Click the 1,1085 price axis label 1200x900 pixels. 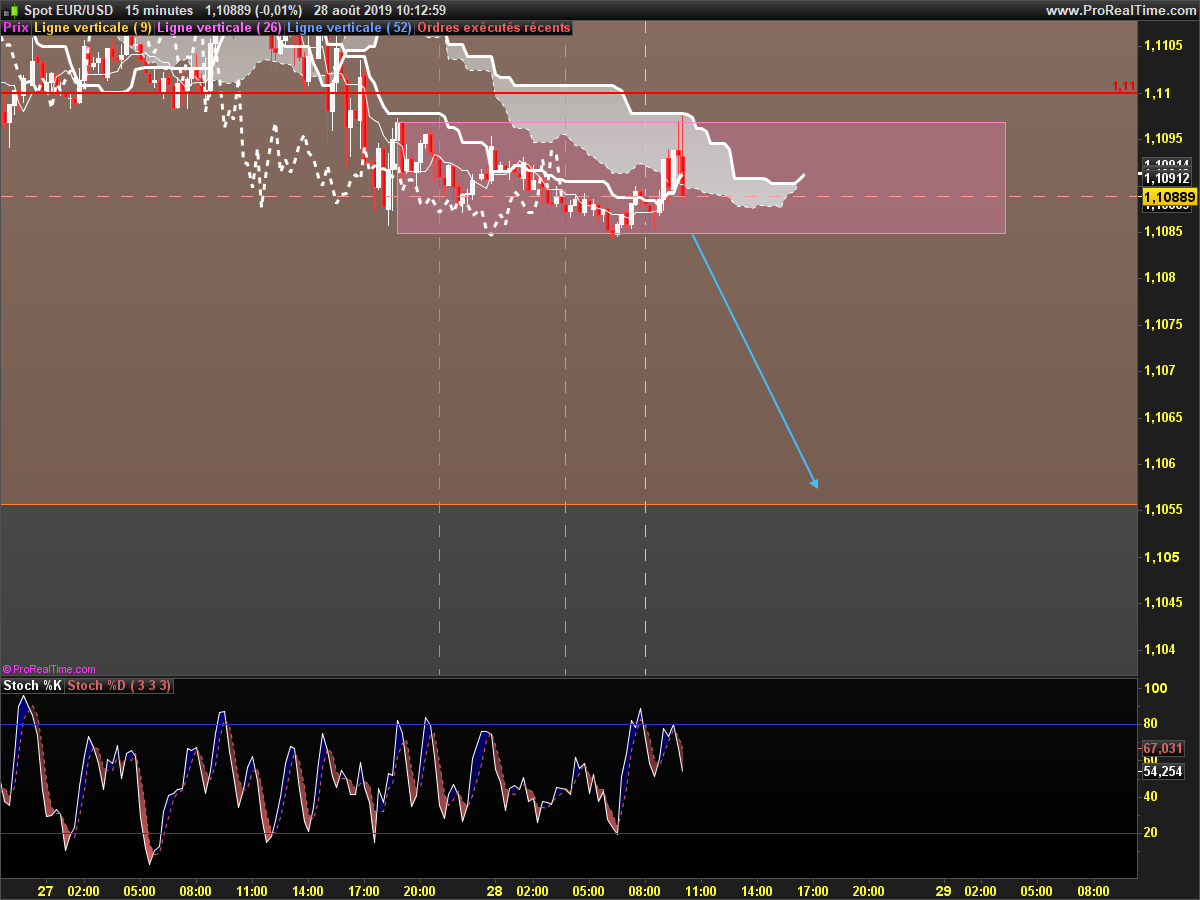click(1164, 231)
